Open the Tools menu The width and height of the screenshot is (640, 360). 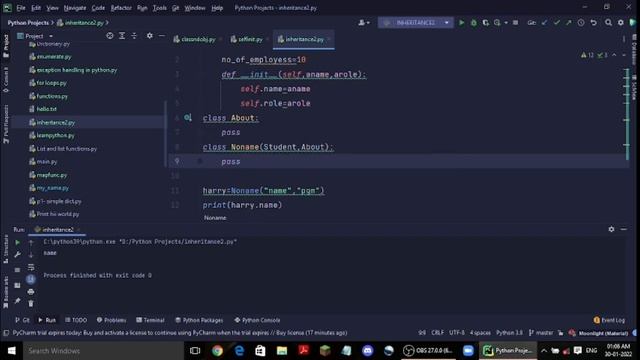pyautogui.click(x=160, y=8)
